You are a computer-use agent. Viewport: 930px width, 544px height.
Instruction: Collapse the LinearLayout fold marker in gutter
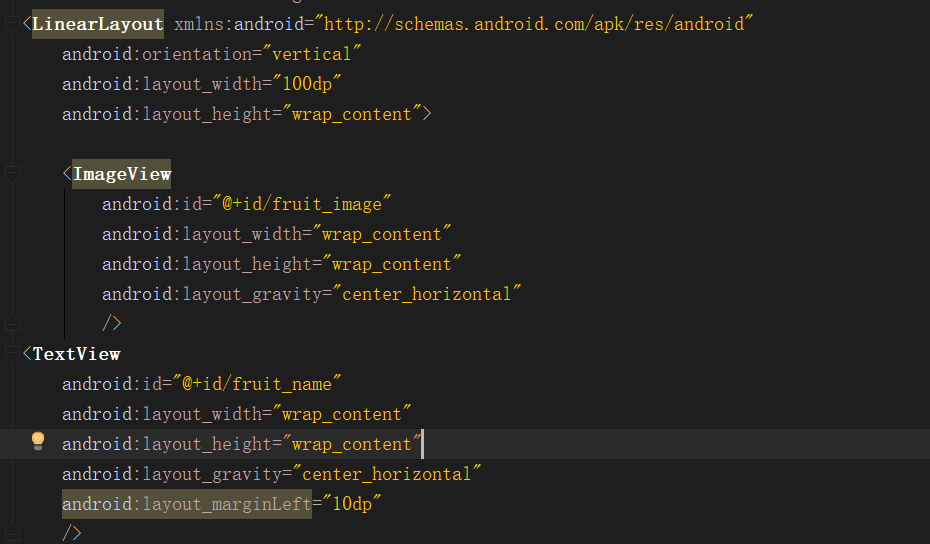coord(12,24)
